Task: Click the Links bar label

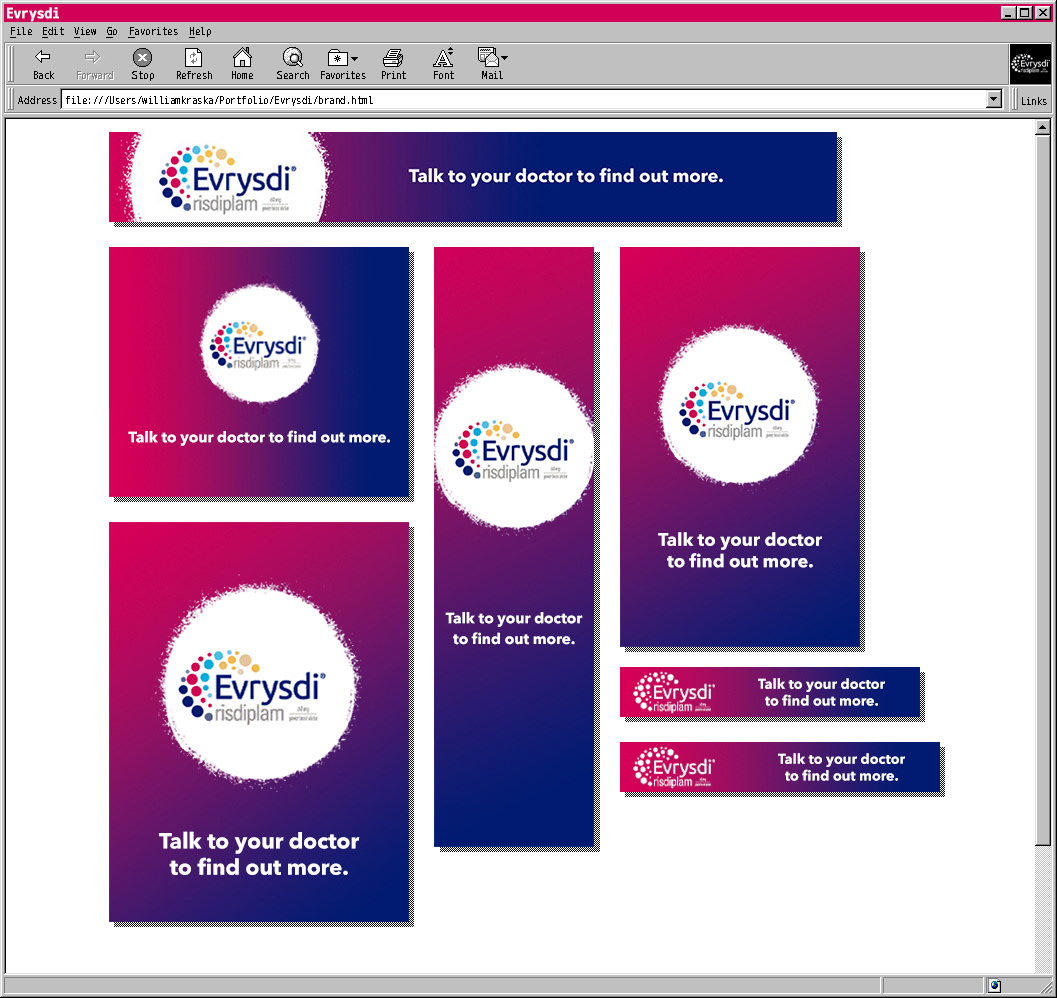Action: pos(1033,100)
